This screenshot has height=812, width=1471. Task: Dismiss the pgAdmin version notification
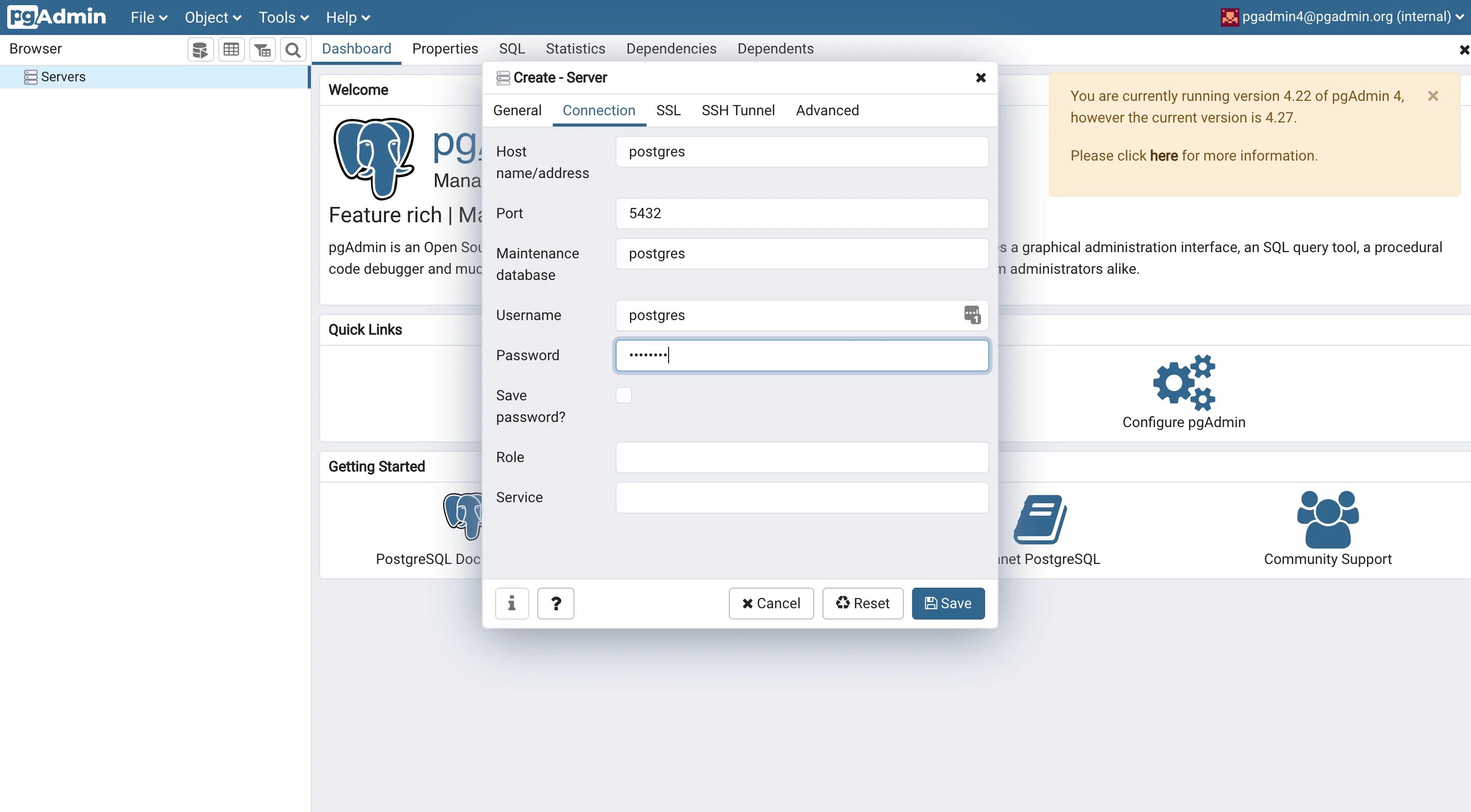tap(1433, 96)
